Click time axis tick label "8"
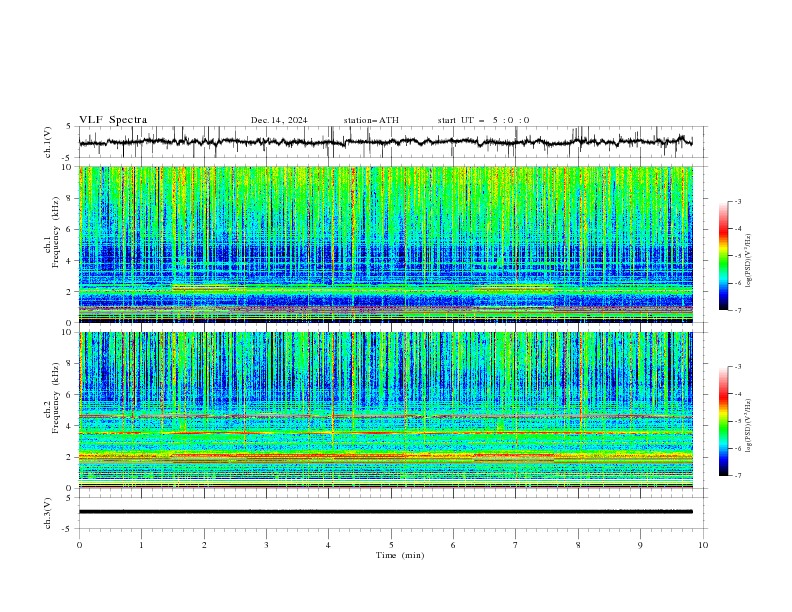Viewport: 792px width, 612px height. [x=578, y=545]
